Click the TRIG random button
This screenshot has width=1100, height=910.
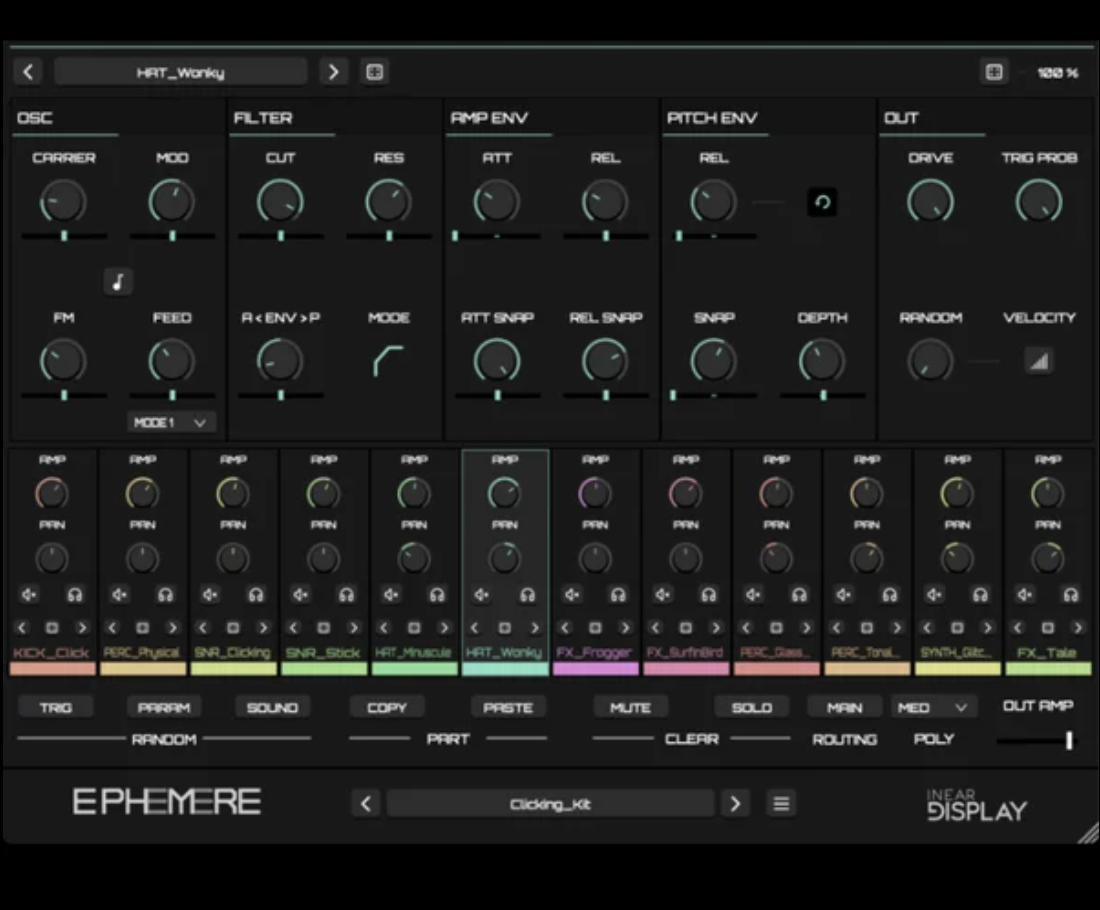point(55,708)
